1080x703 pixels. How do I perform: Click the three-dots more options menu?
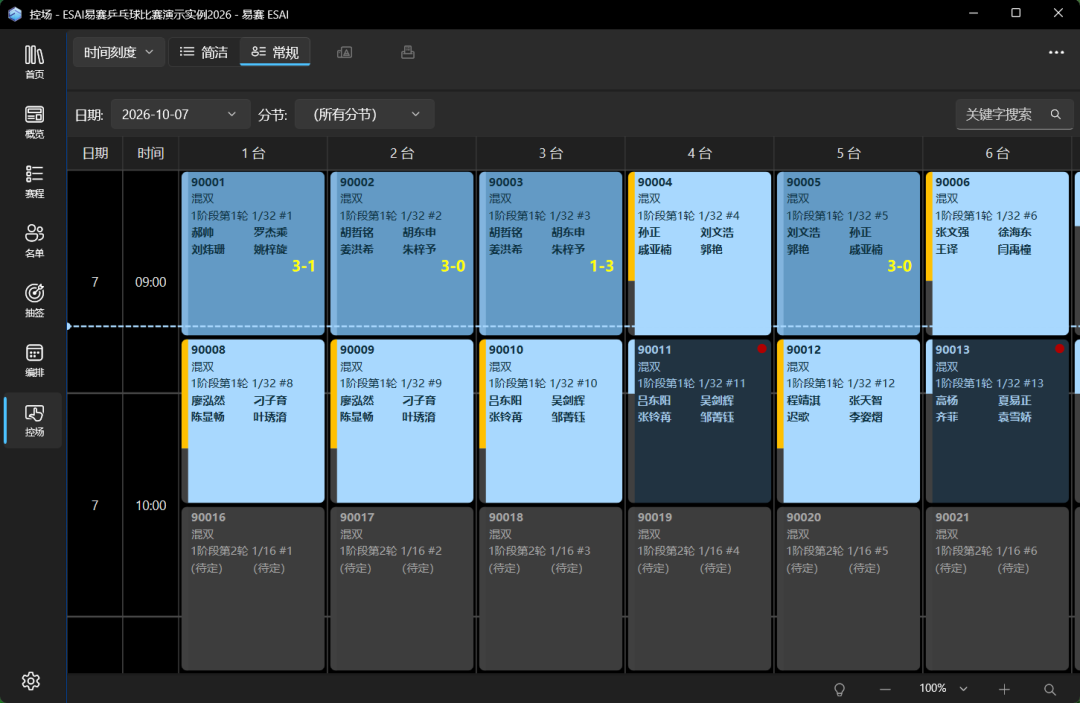[1056, 52]
